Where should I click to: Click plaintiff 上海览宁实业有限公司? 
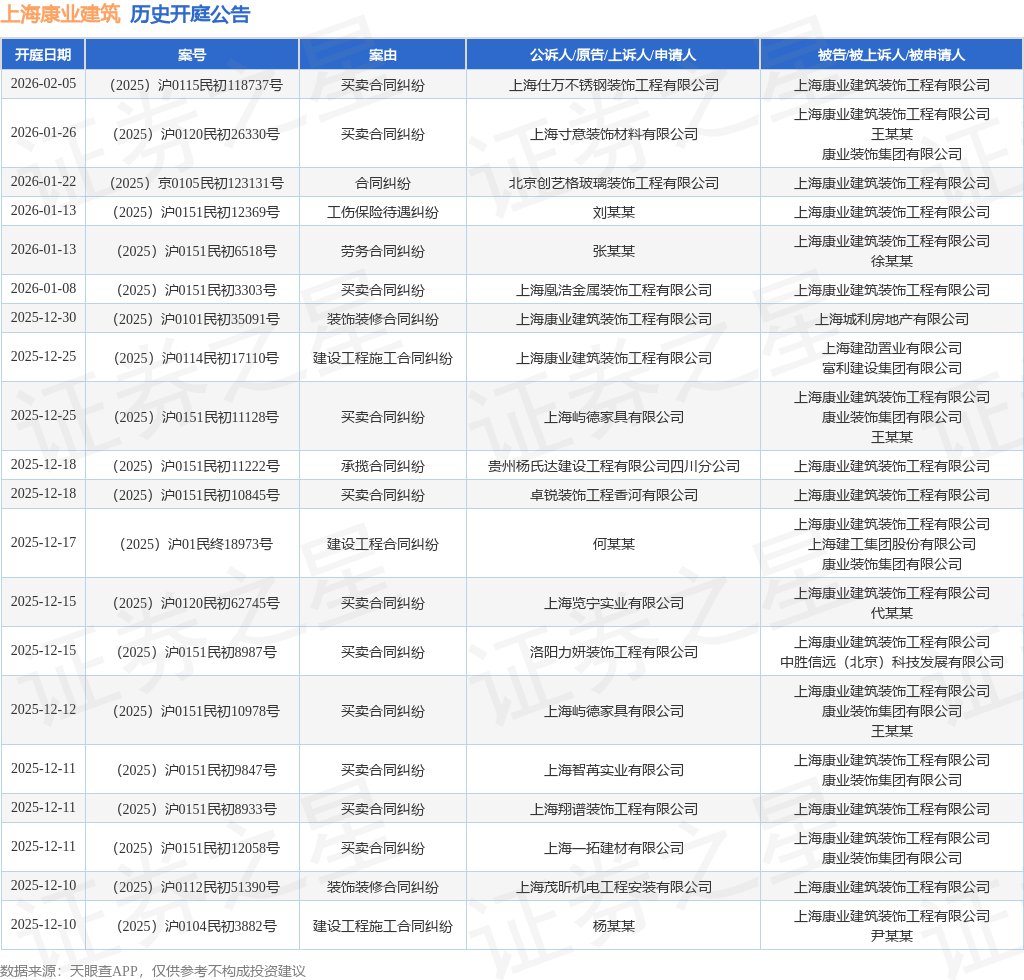(x=614, y=603)
